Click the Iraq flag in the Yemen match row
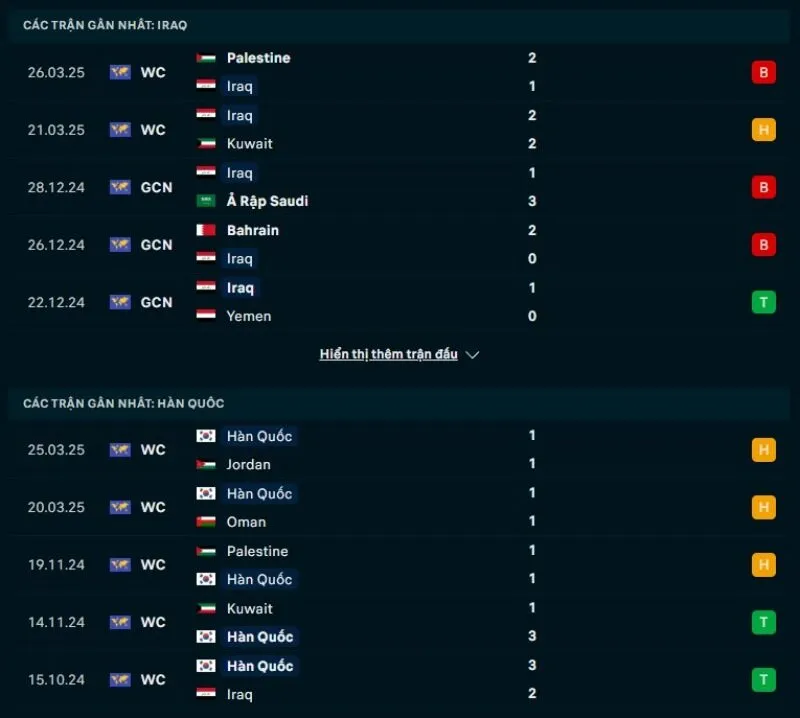The height and width of the screenshot is (718, 800). coord(208,288)
